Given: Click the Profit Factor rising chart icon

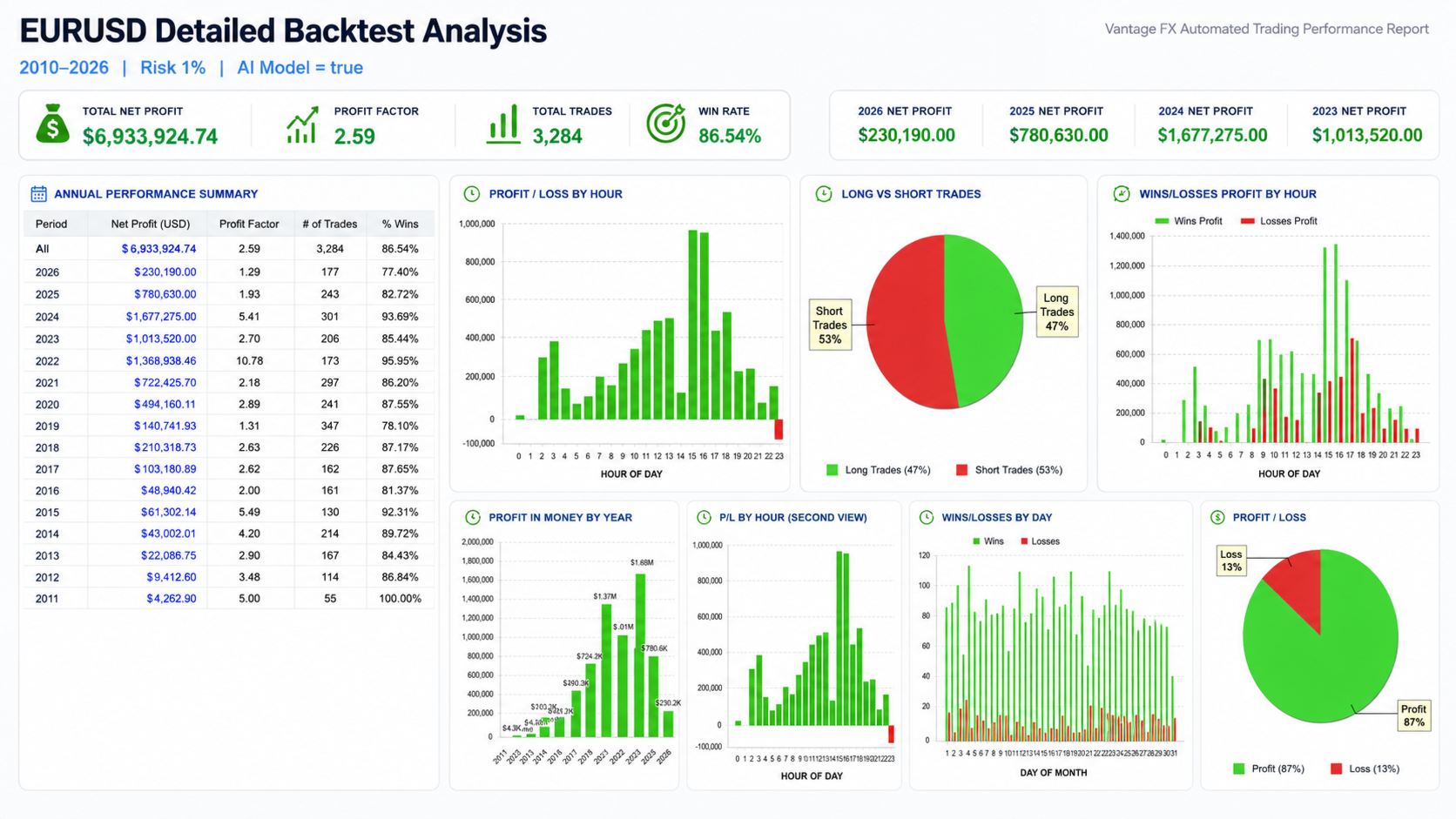Looking at the screenshot, I should [x=302, y=124].
